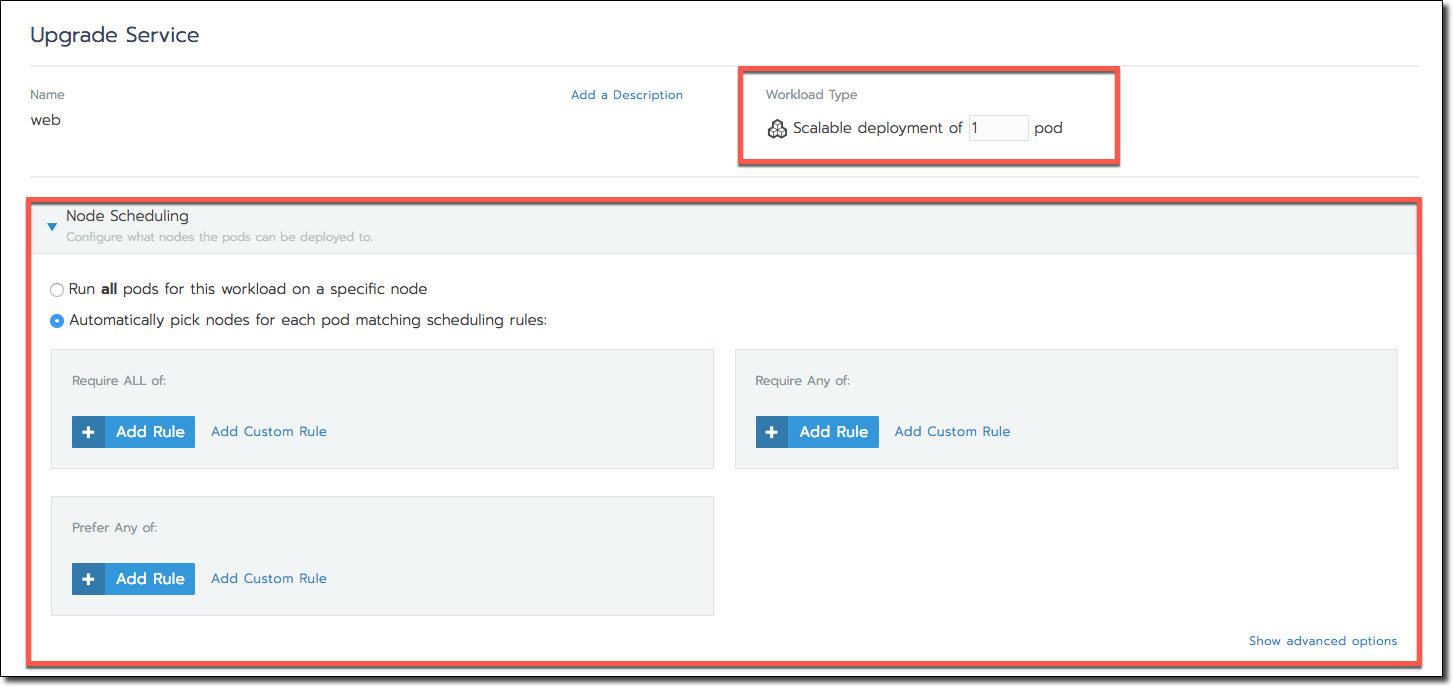Click 'Add Custom Rule' under Require Any
Screen dimensions: 1453x687
tap(952, 431)
